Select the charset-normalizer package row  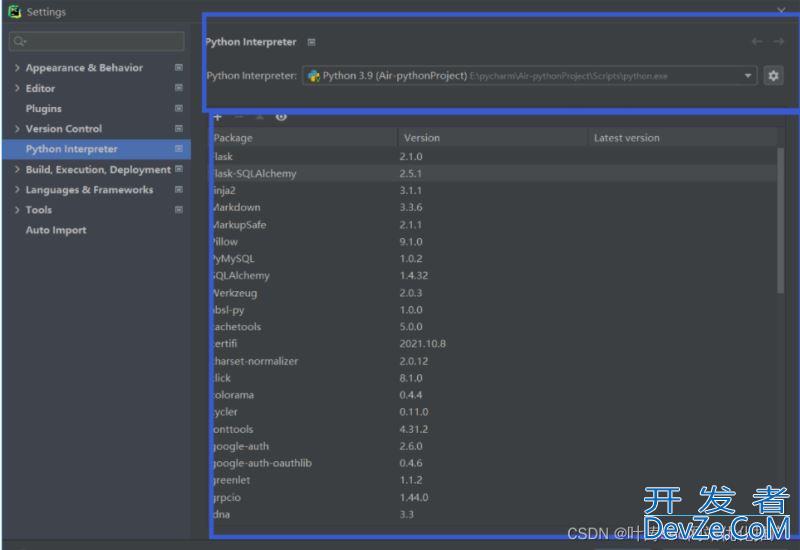coord(494,361)
